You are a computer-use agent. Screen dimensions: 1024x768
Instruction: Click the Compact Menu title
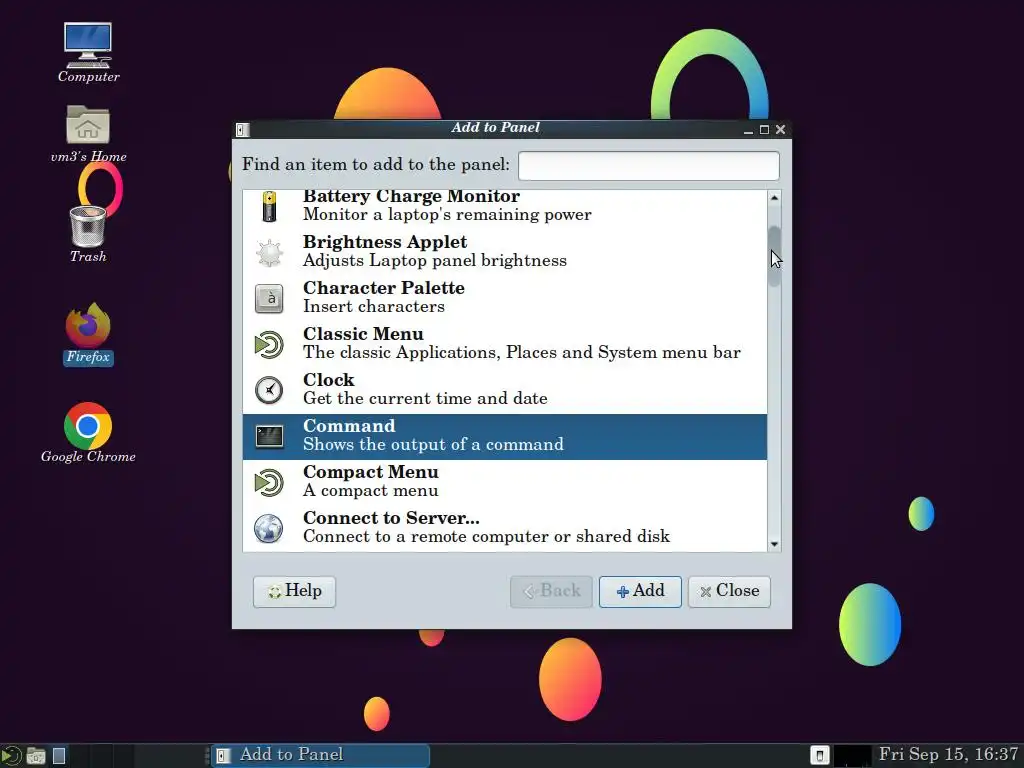370,472
